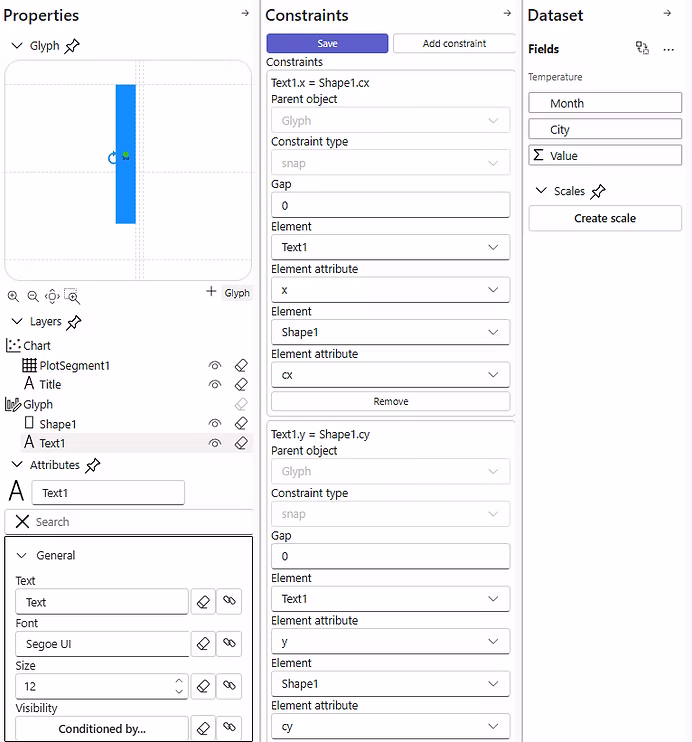Viewport: 692px width, 742px height.
Task: Select the Glyph tab under editor
Action: pyautogui.click(x=237, y=293)
